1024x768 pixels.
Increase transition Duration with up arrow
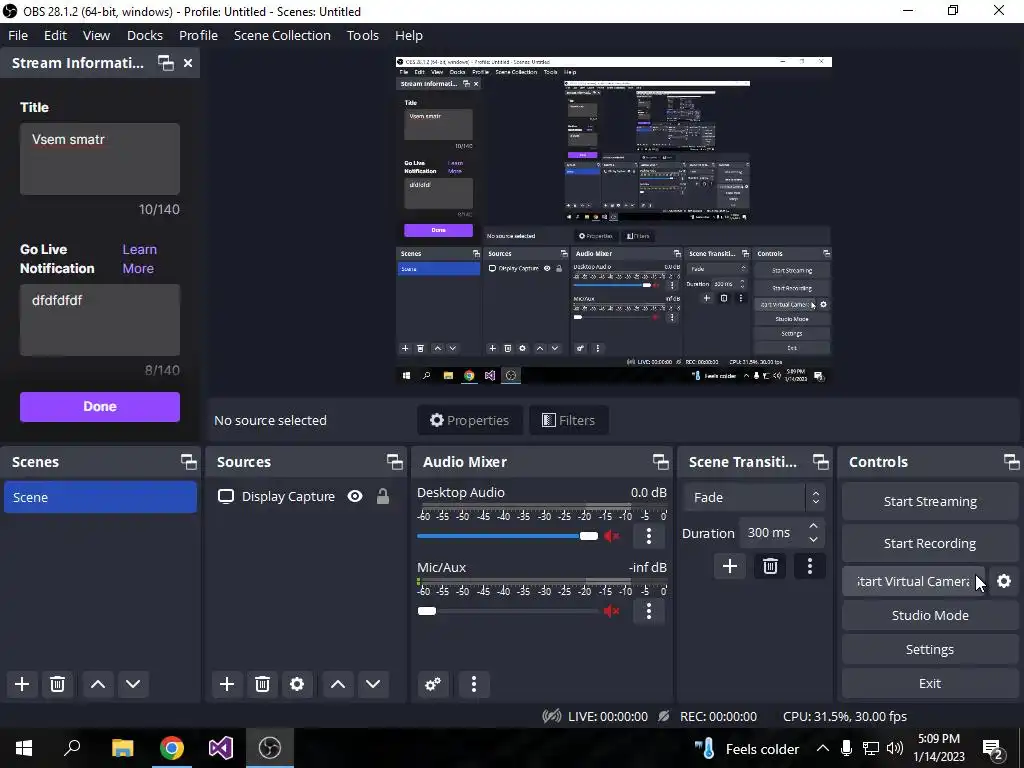813,526
